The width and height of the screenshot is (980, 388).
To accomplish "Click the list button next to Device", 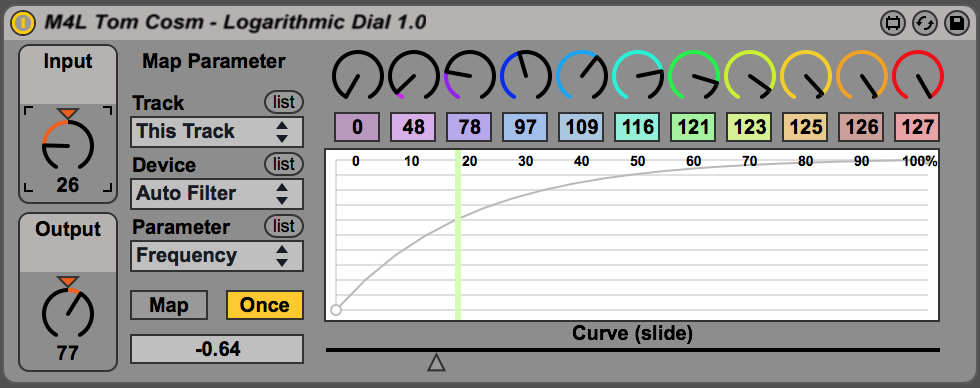I will [284, 164].
